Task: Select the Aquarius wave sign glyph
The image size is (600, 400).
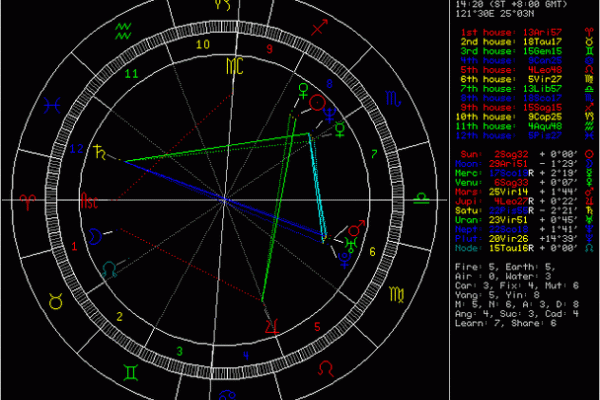Action: (121, 27)
